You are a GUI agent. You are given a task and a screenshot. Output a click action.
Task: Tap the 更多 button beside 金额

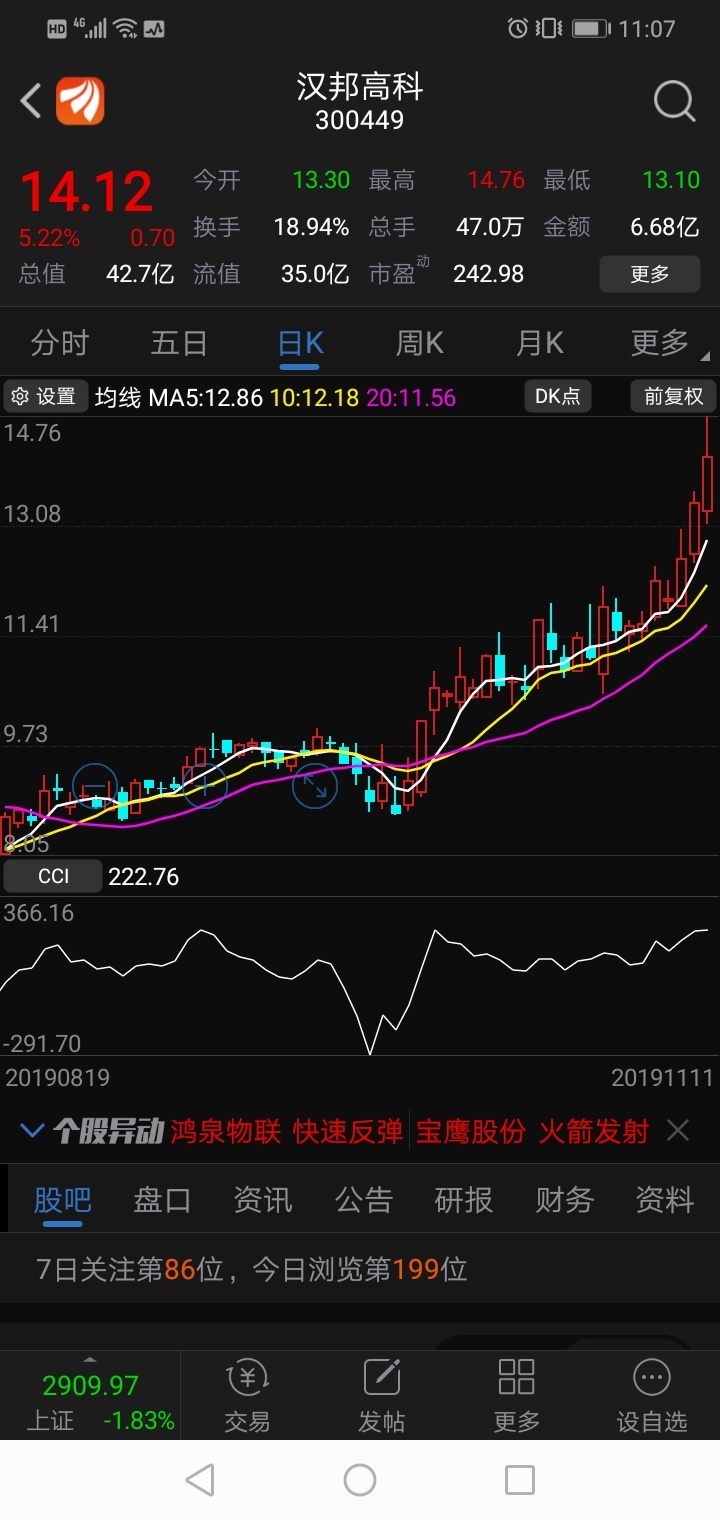(x=650, y=274)
